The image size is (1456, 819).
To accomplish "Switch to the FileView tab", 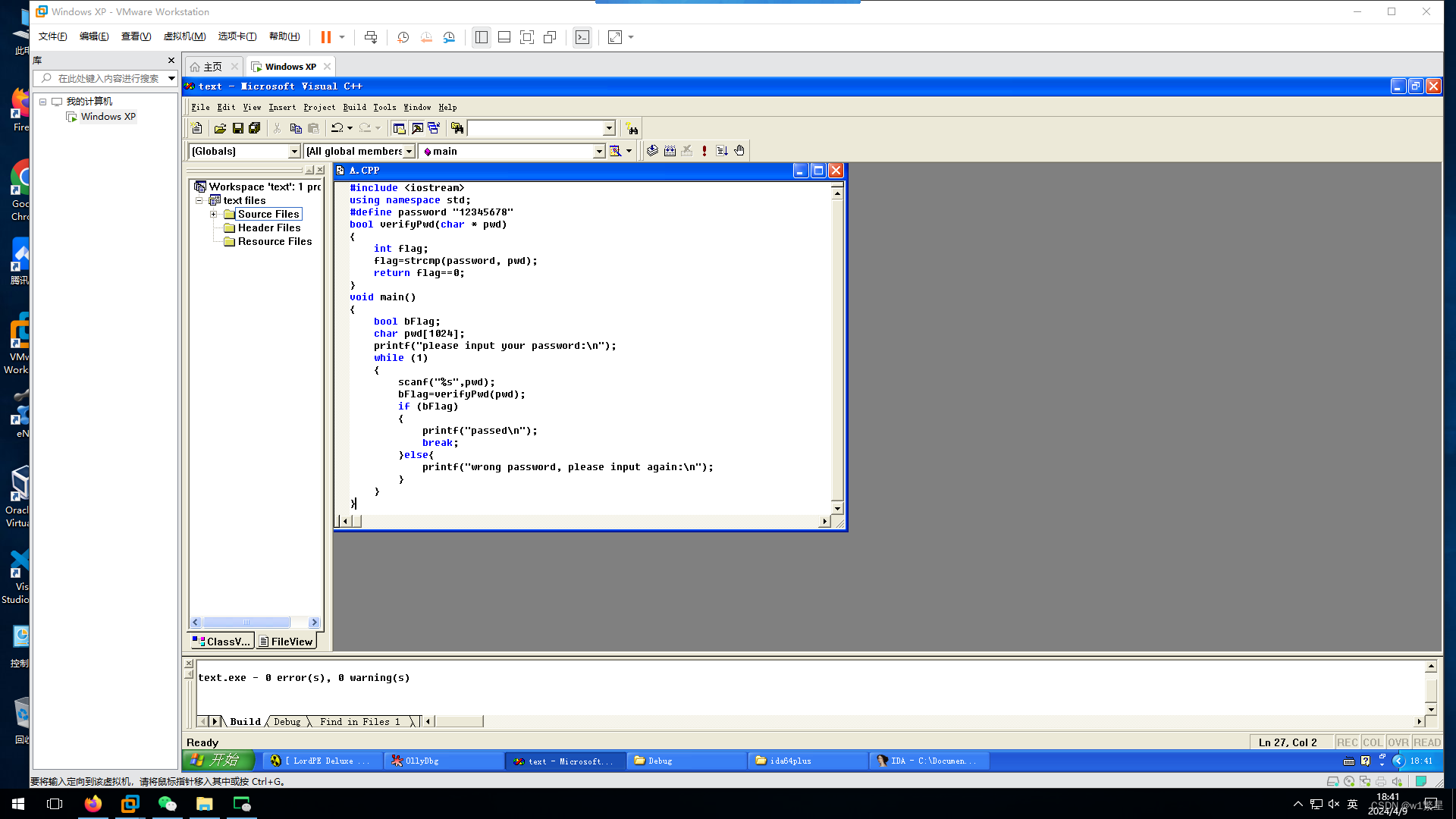I will pyautogui.click(x=286, y=642).
